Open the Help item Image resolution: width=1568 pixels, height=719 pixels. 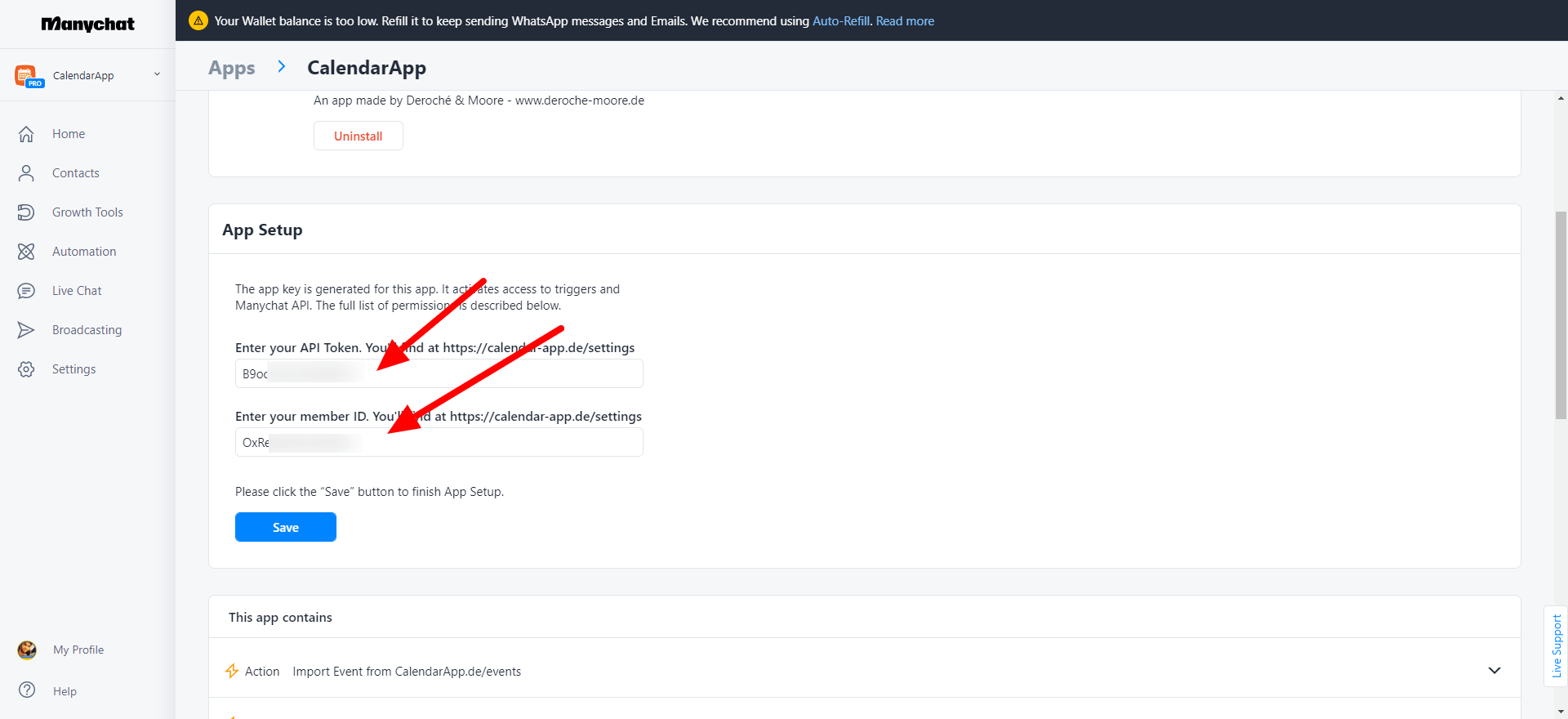65,691
